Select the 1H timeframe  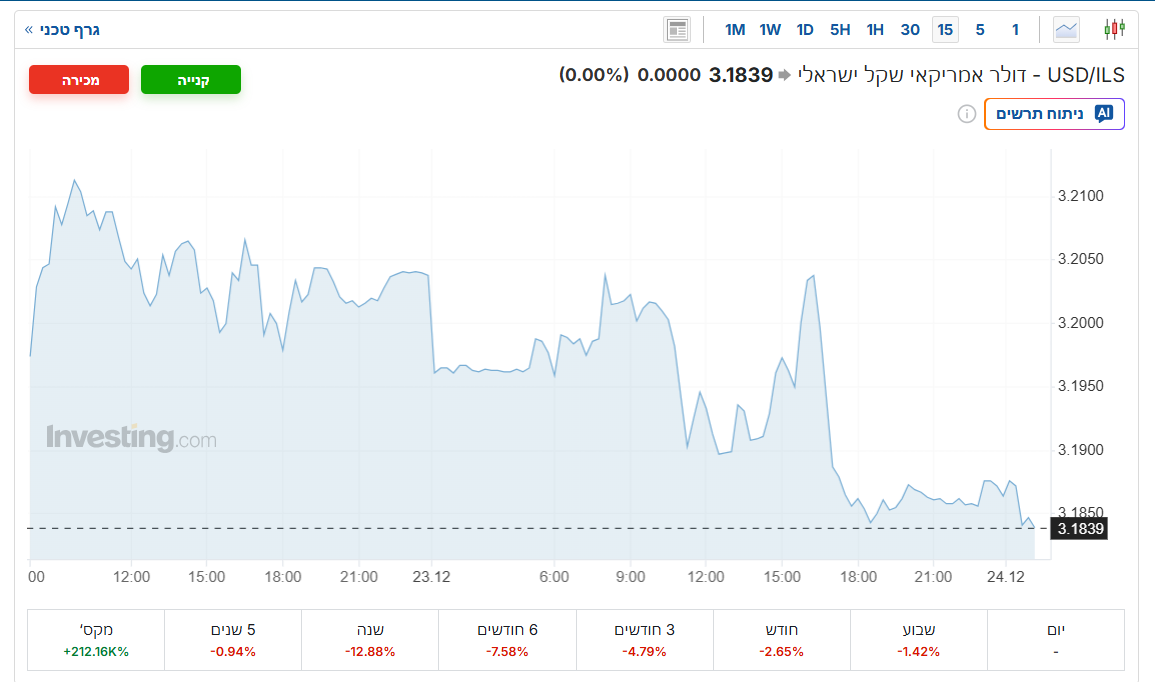click(x=875, y=29)
